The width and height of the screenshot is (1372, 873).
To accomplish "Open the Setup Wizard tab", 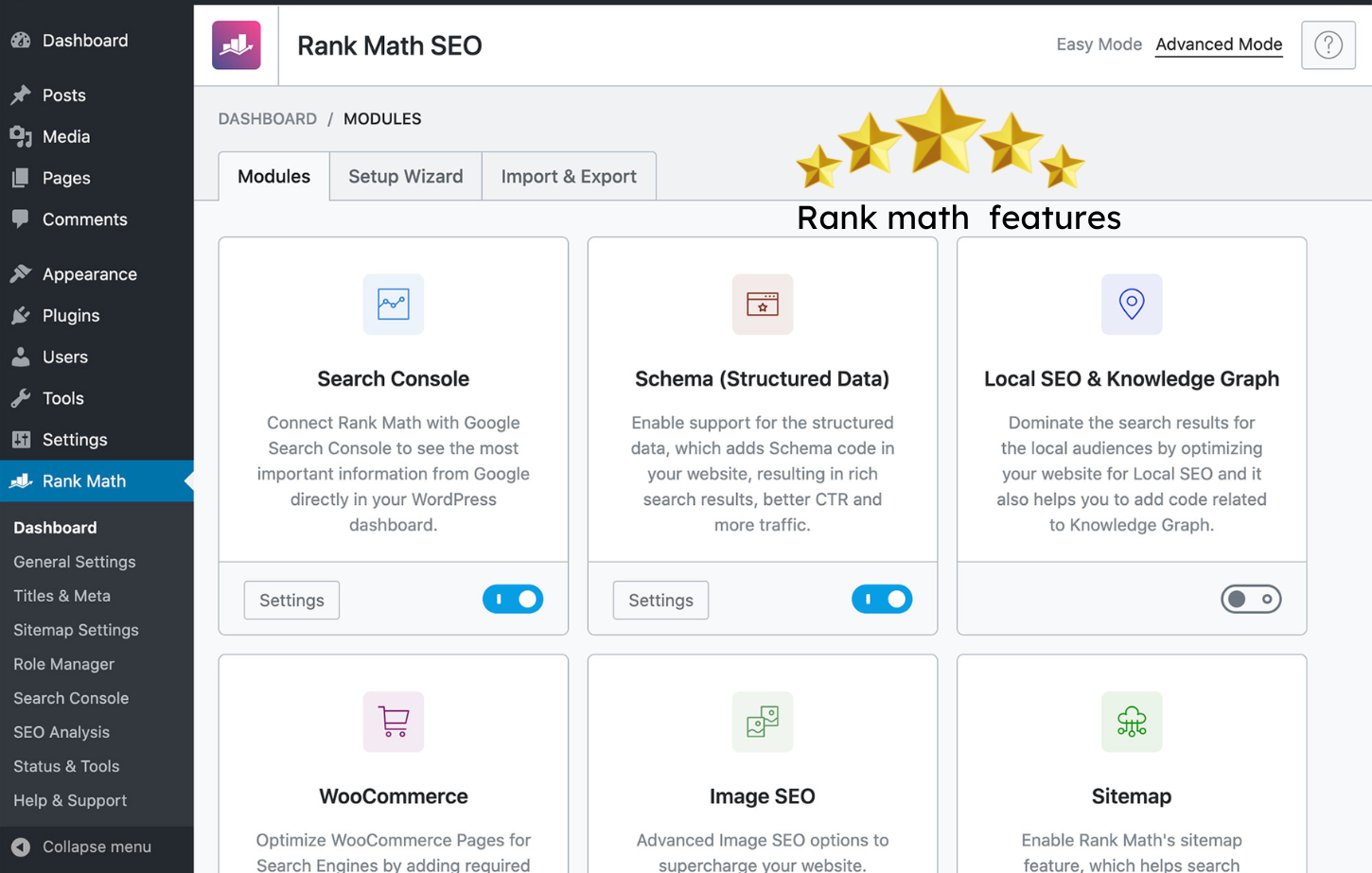I will [x=406, y=176].
